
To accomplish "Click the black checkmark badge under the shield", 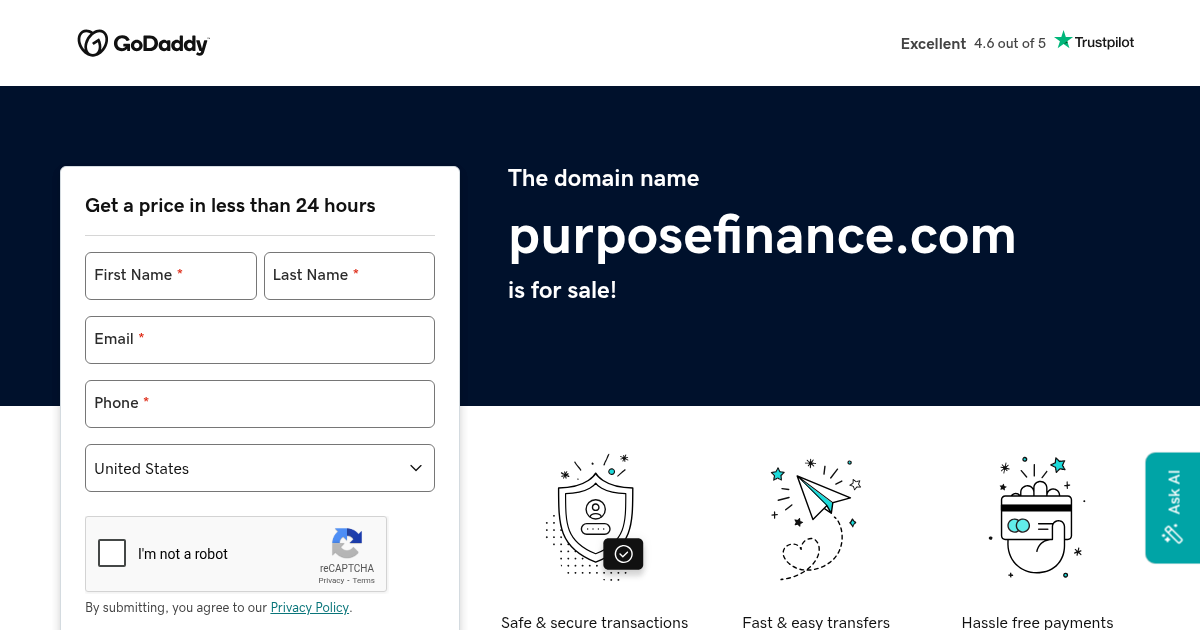I will (623, 554).
